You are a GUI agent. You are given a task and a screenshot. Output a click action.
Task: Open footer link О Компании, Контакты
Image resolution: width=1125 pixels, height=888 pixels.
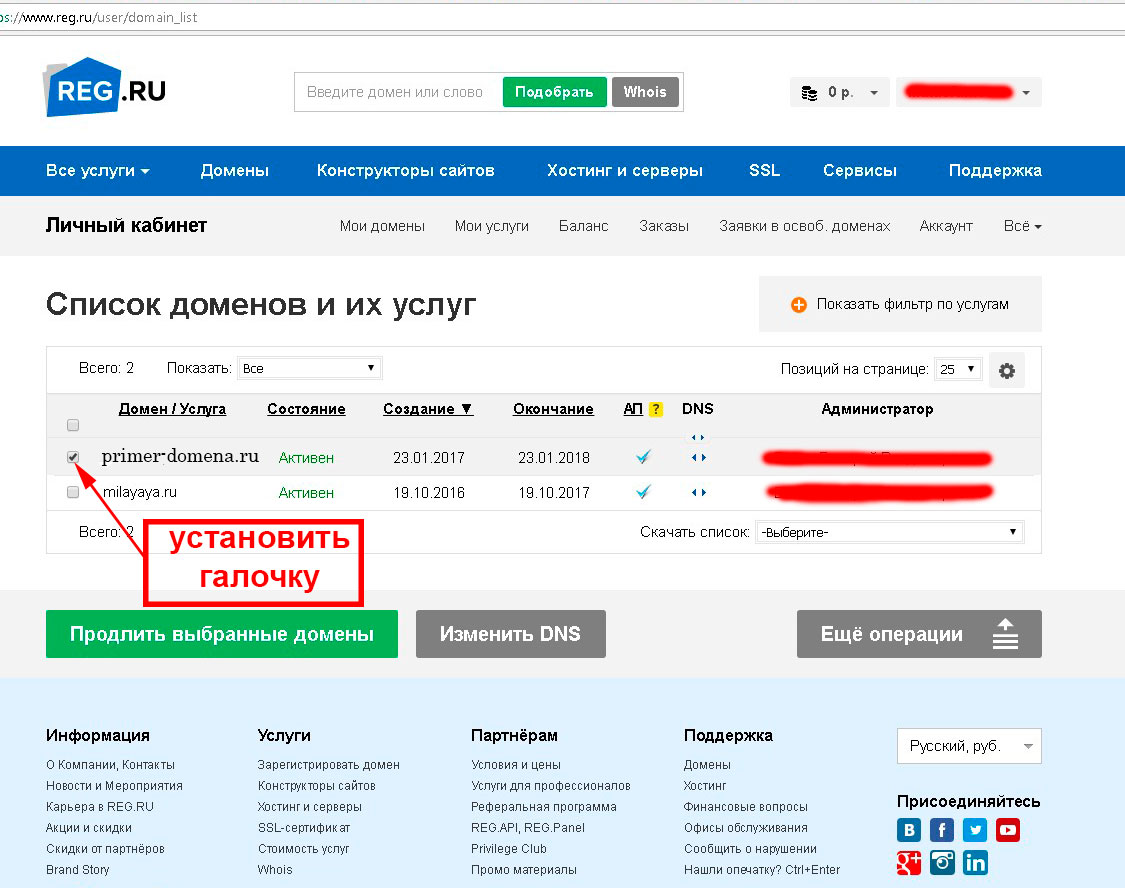pyautogui.click(x=110, y=765)
